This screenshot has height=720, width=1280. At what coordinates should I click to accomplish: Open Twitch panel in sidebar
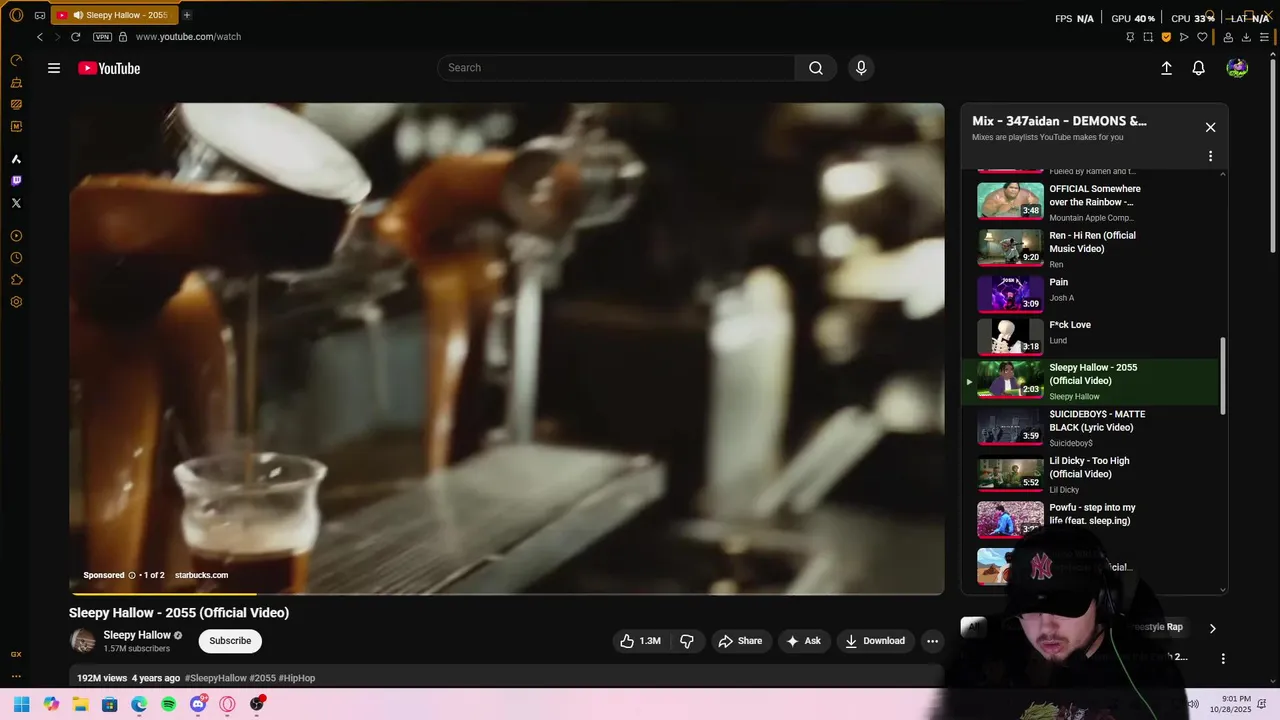[x=16, y=181]
